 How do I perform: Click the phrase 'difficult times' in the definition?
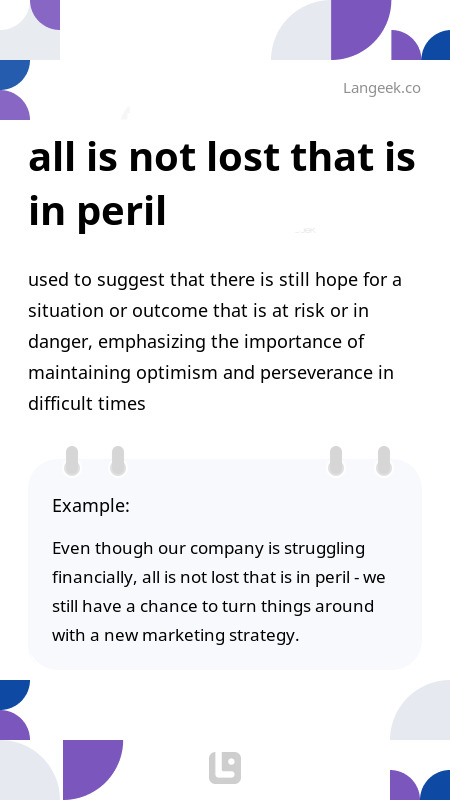pyautogui.click(x=87, y=404)
